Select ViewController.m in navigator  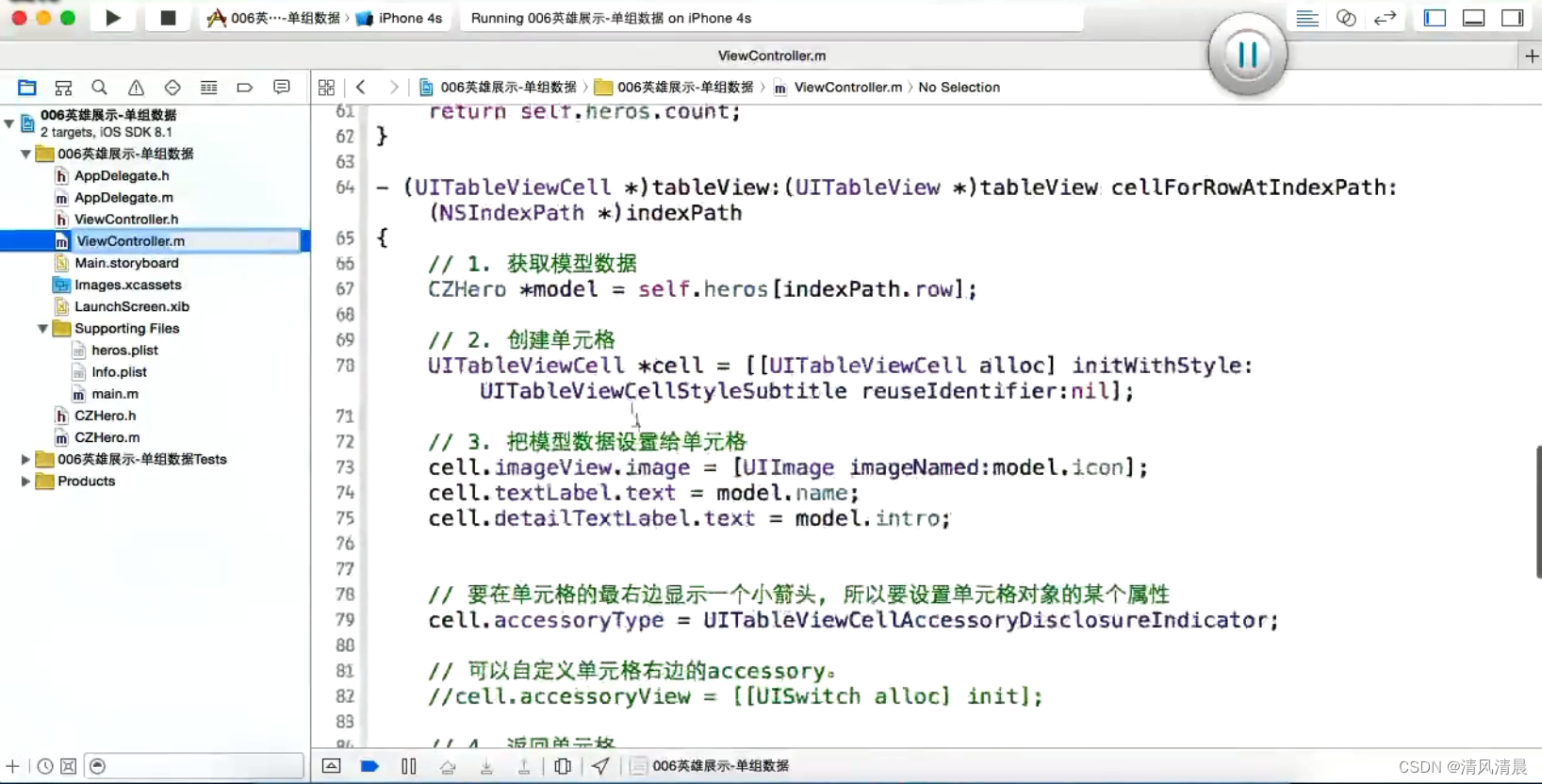click(x=130, y=241)
